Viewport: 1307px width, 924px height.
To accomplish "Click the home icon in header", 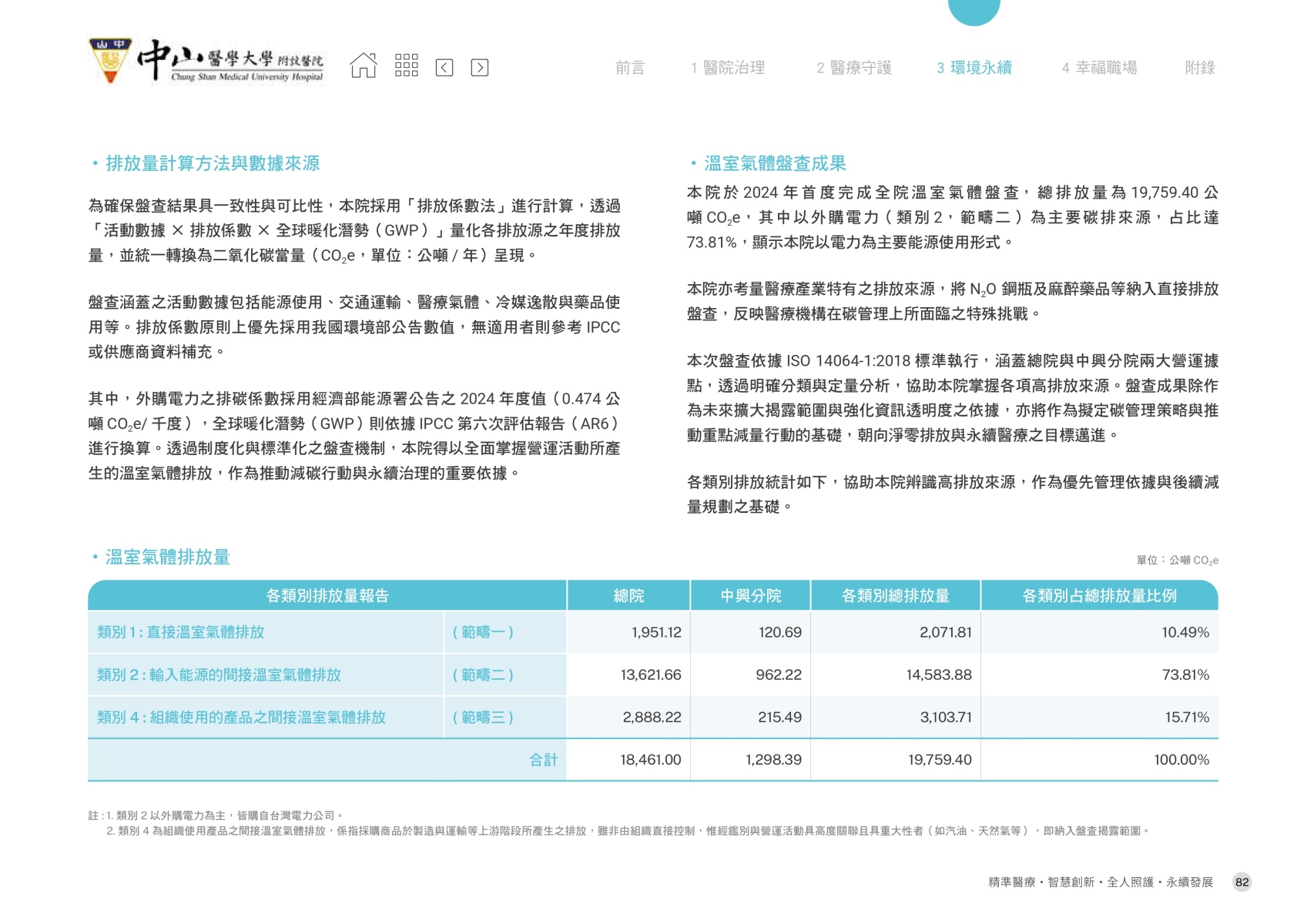I will pyautogui.click(x=364, y=66).
